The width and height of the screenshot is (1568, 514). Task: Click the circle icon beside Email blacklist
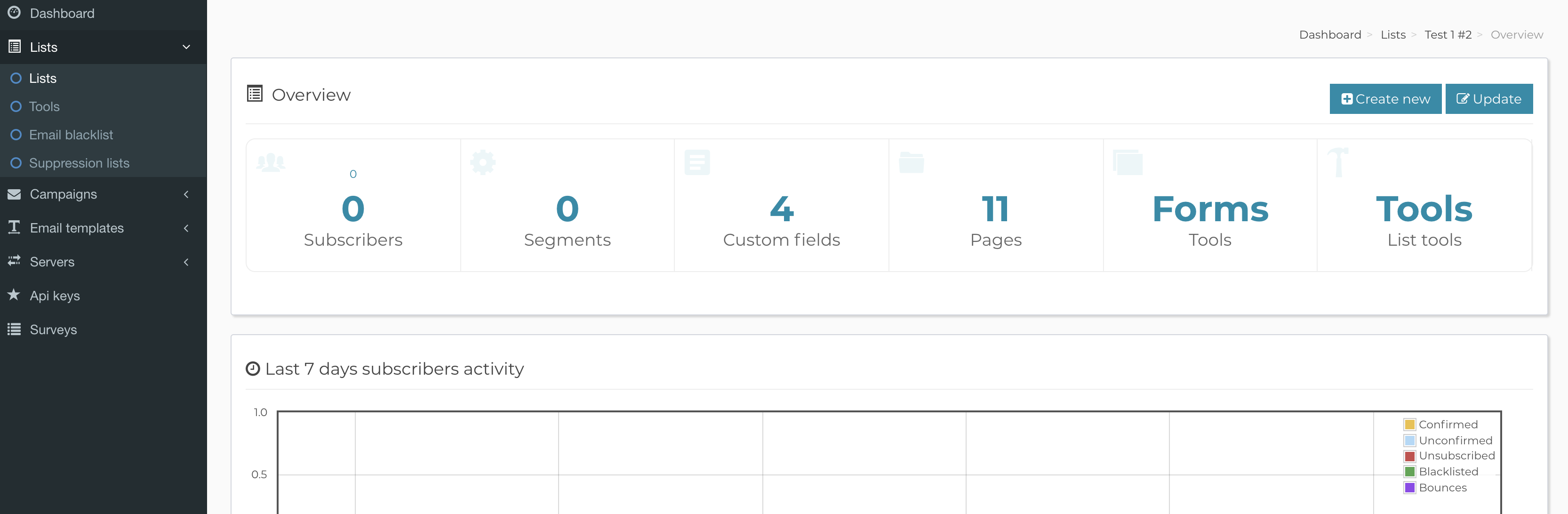click(16, 135)
